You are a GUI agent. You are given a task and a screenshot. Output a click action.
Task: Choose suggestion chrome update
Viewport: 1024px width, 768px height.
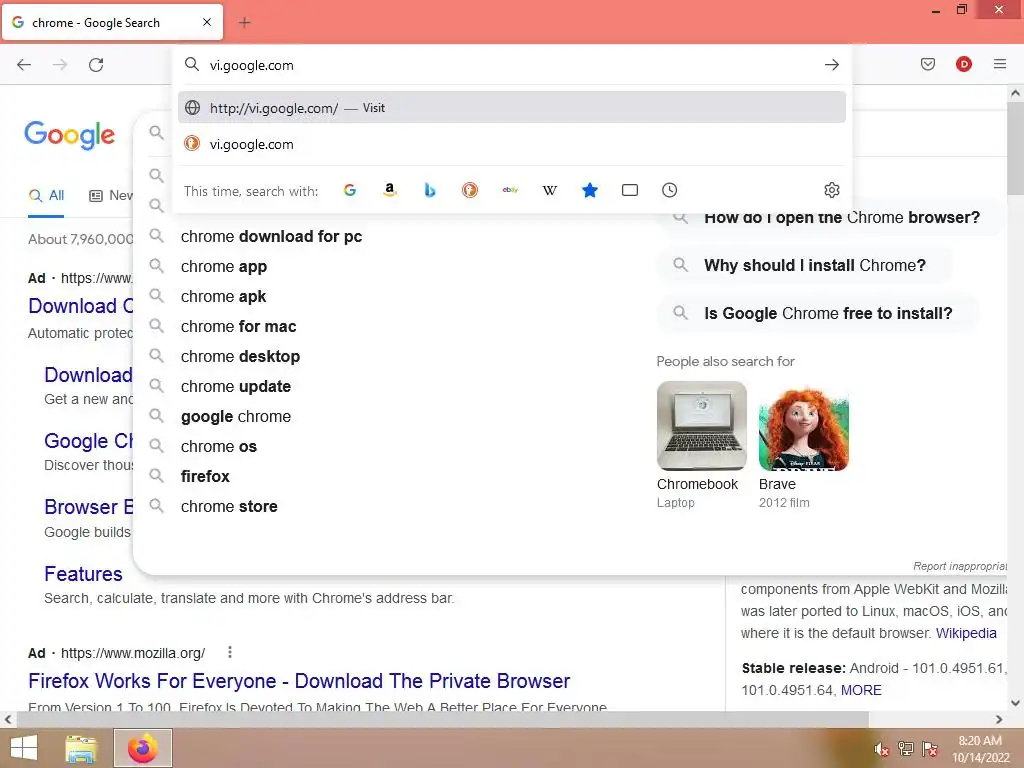[x=236, y=387]
